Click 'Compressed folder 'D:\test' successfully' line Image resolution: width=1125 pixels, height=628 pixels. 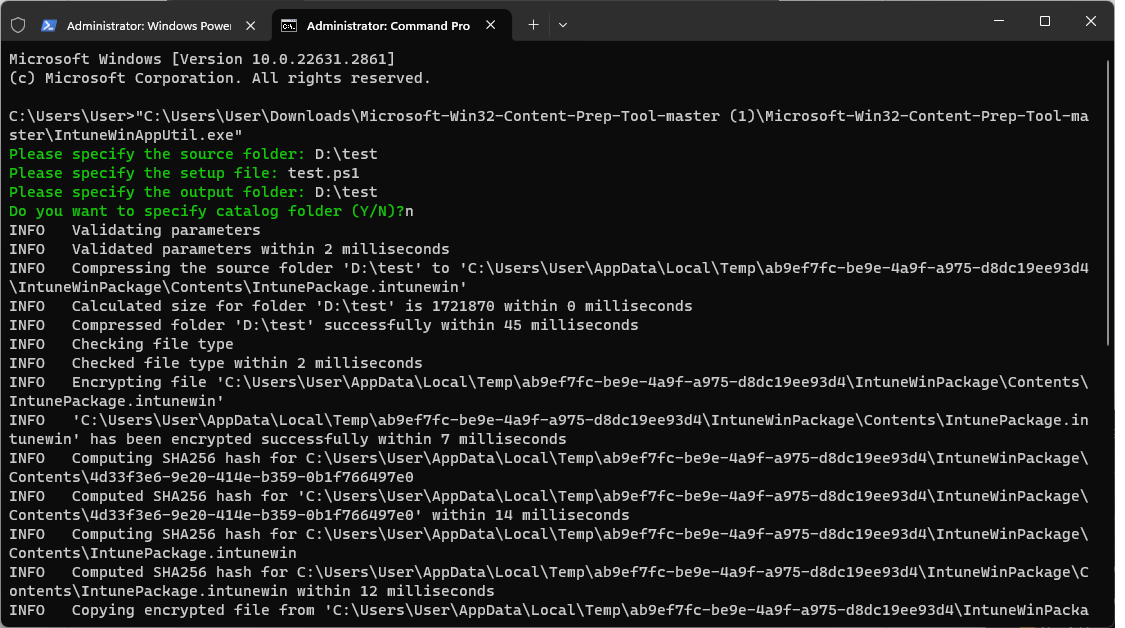coord(324,325)
